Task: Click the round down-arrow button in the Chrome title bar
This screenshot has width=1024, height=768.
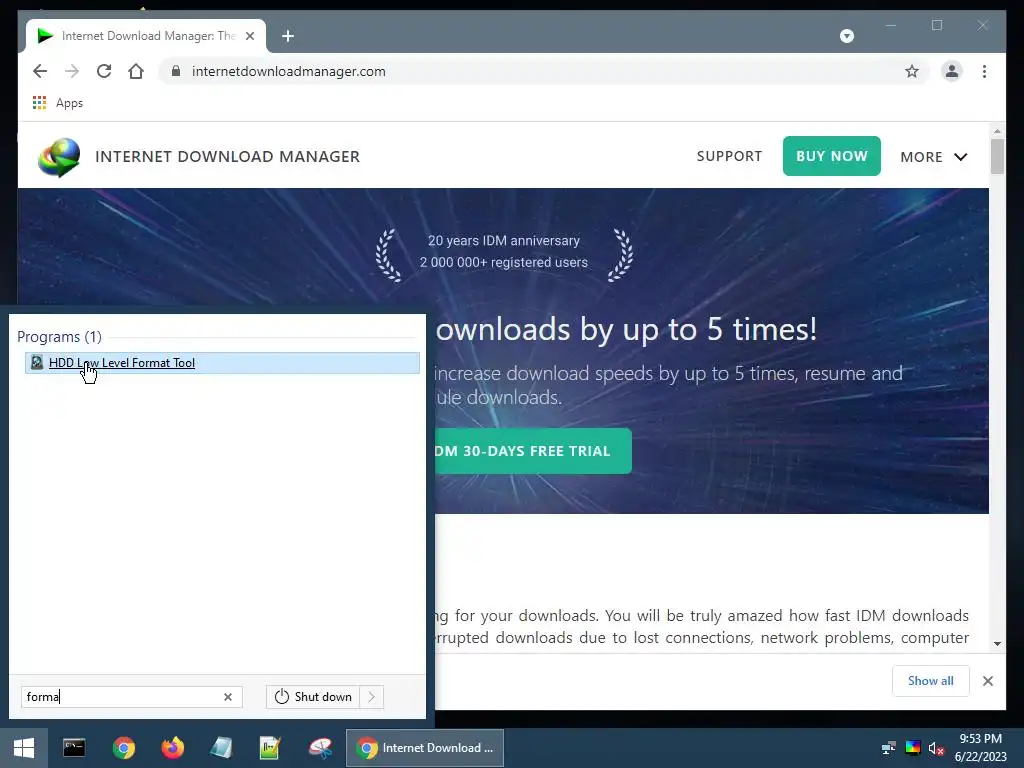Action: (x=846, y=36)
